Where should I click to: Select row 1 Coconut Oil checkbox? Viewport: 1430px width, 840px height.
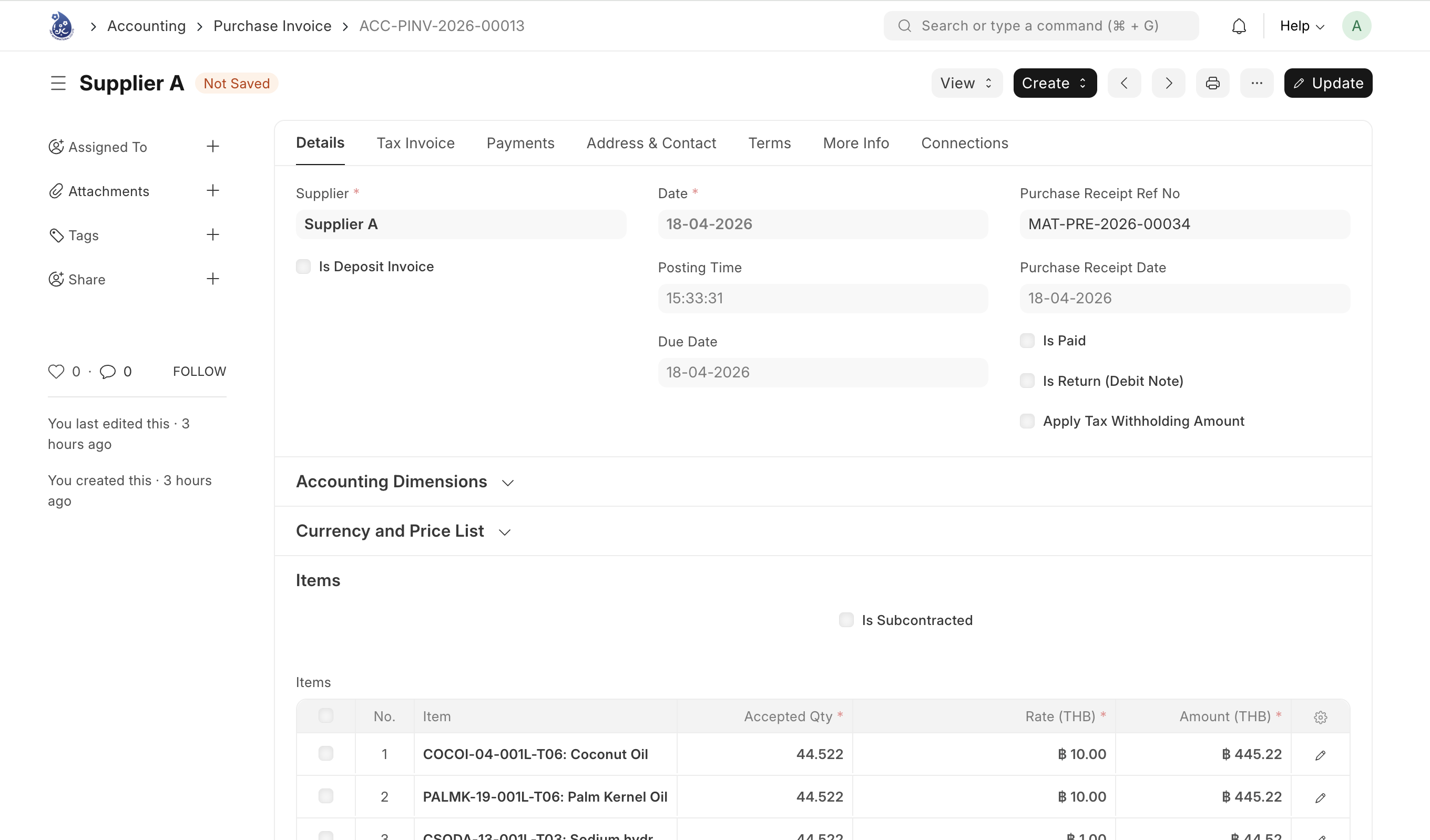click(326, 754)
